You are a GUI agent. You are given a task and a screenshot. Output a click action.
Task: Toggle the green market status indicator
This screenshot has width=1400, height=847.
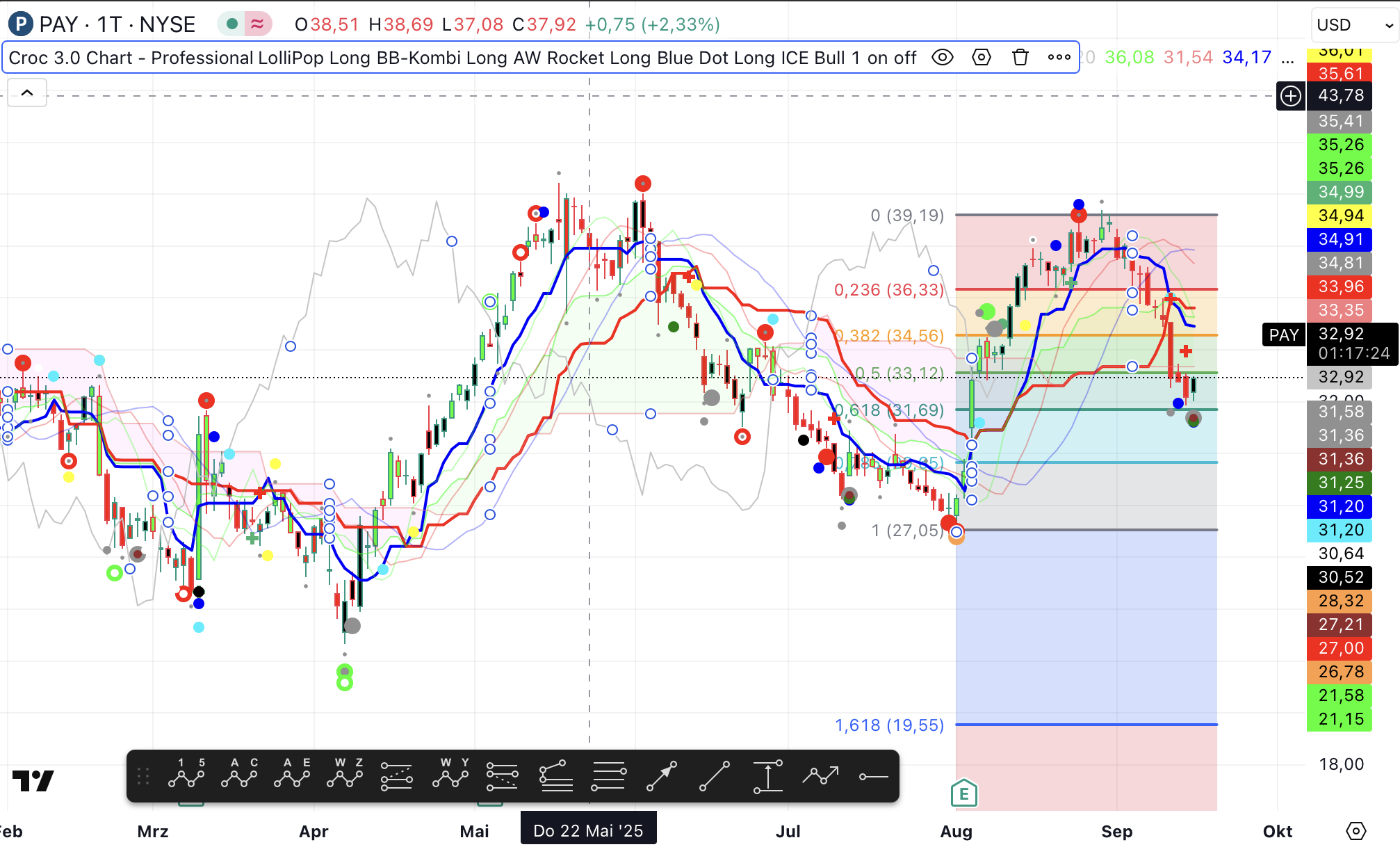(232, 24)
